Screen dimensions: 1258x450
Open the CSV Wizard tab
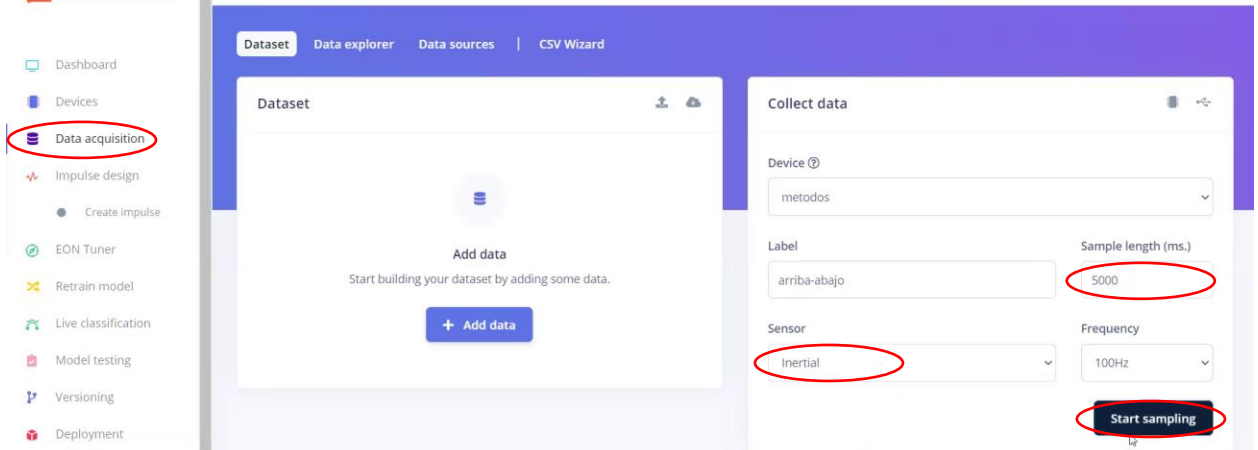[571, 44]
